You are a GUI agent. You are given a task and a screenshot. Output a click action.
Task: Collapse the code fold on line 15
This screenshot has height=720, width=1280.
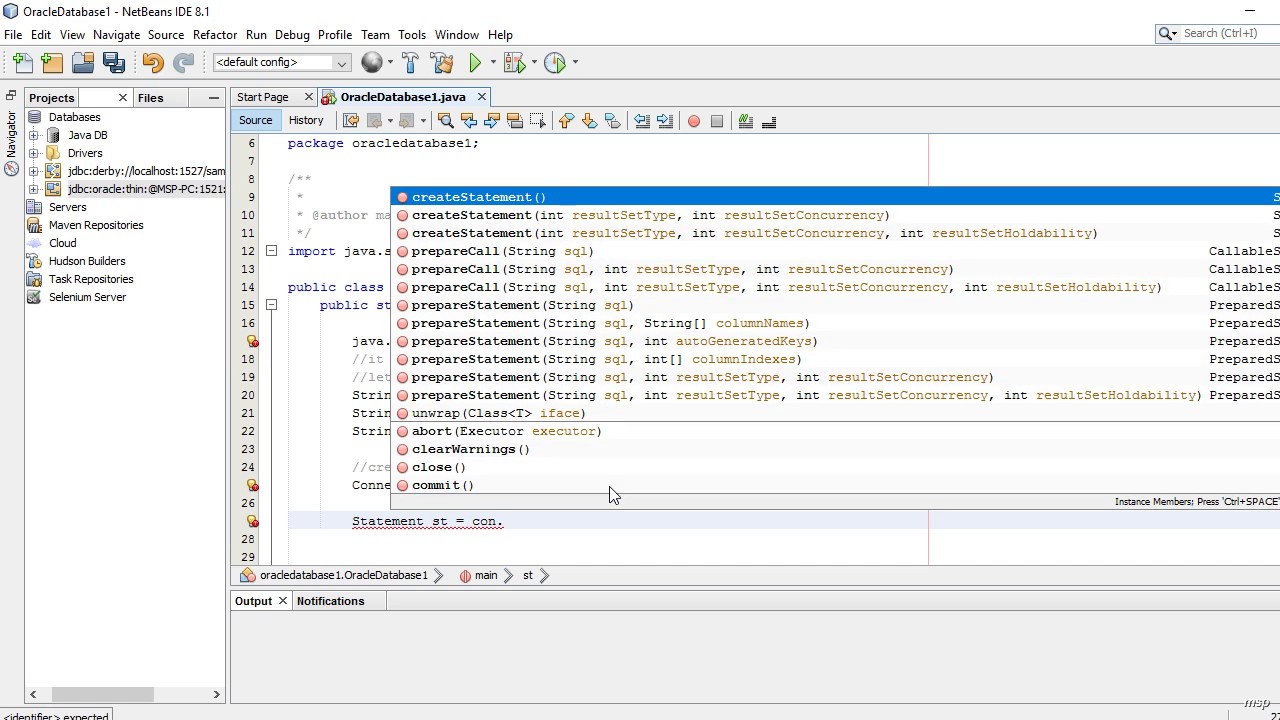click(x=271, y=305)
